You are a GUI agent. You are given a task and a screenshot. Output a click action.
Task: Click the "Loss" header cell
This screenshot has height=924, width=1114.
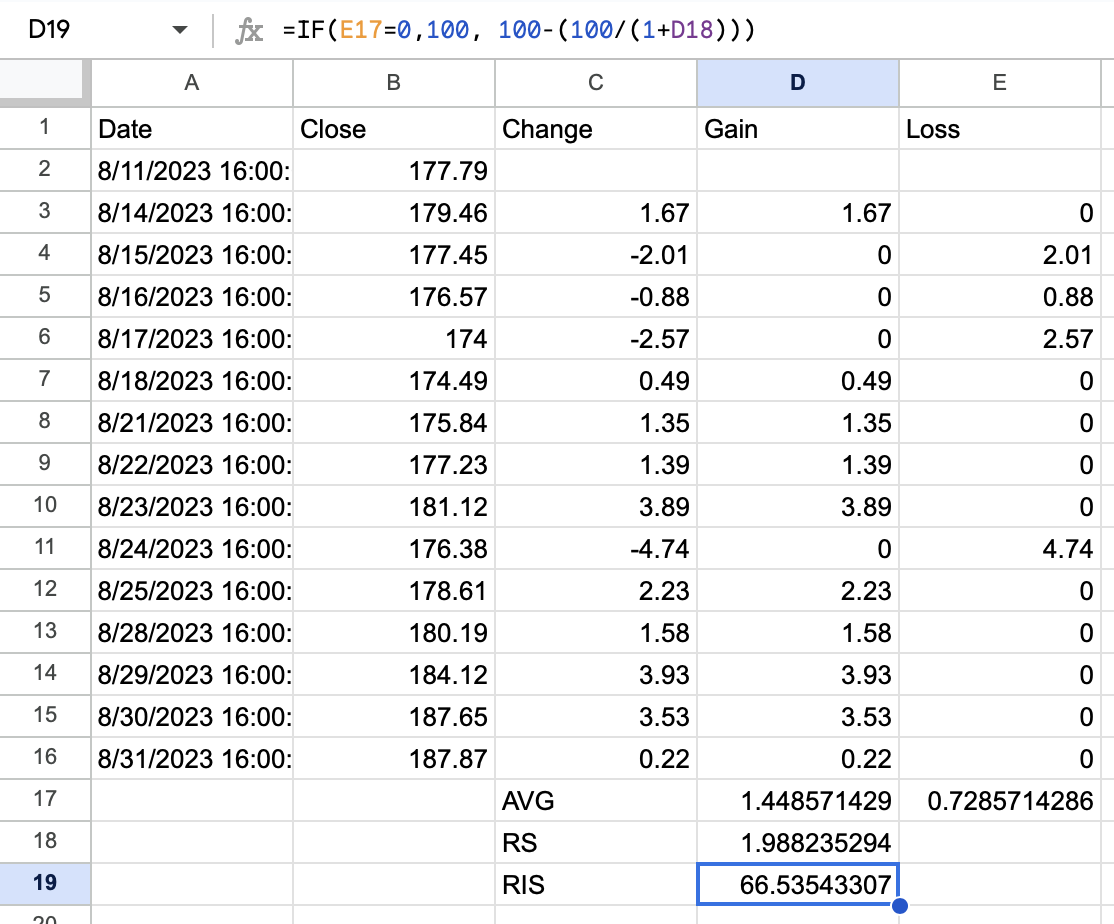[x=999, y=129]
